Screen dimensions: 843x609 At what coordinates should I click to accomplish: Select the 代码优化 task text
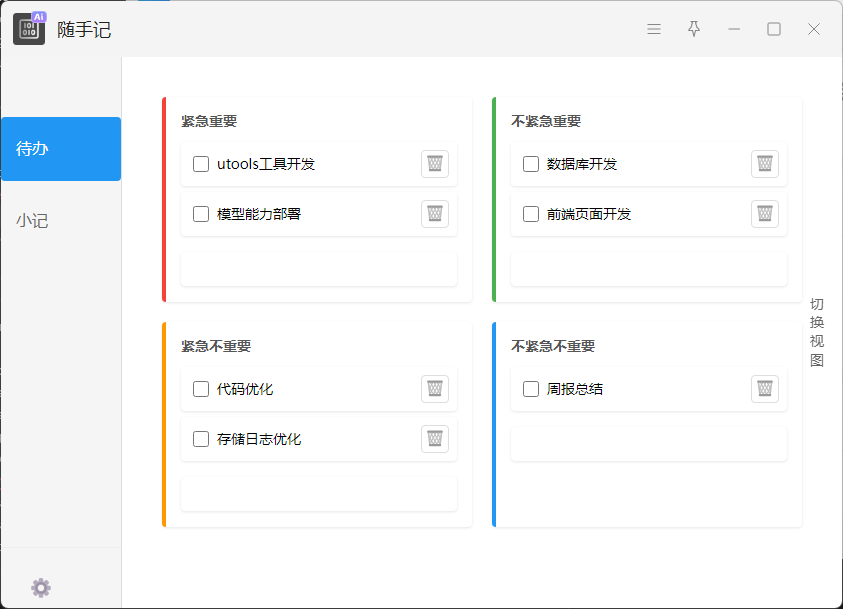pos(245,389)
